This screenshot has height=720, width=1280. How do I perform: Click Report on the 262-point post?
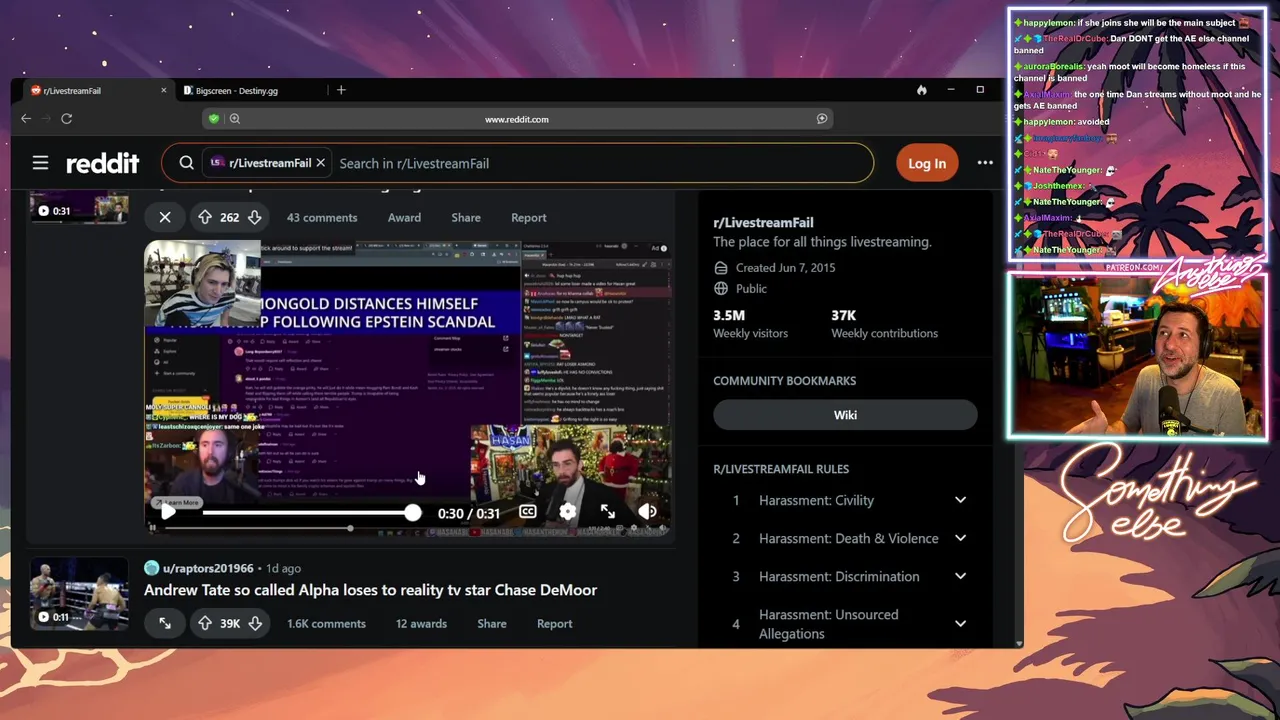pos(529,217)
